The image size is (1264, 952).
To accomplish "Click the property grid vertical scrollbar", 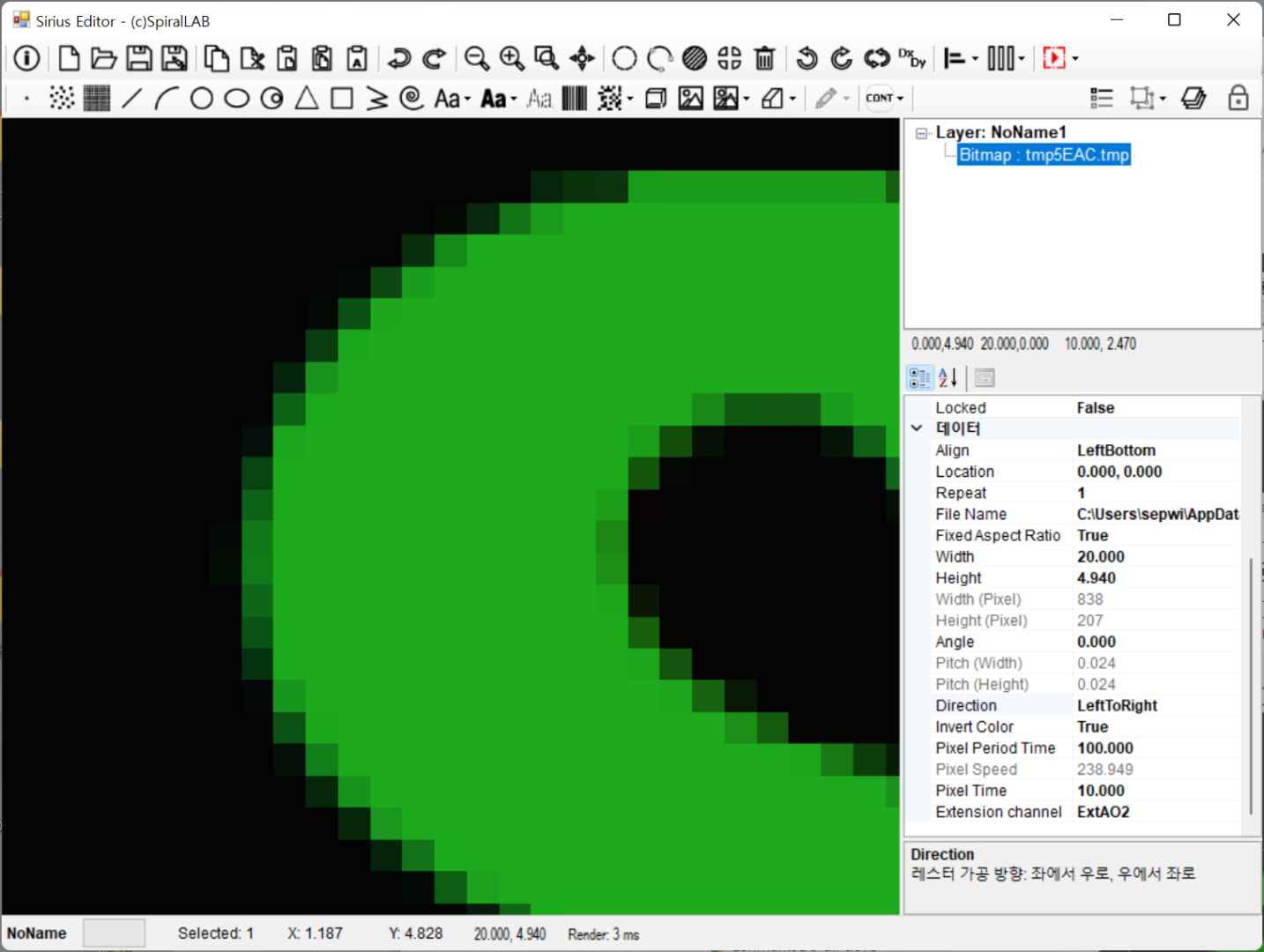I will click(1251, 686).
